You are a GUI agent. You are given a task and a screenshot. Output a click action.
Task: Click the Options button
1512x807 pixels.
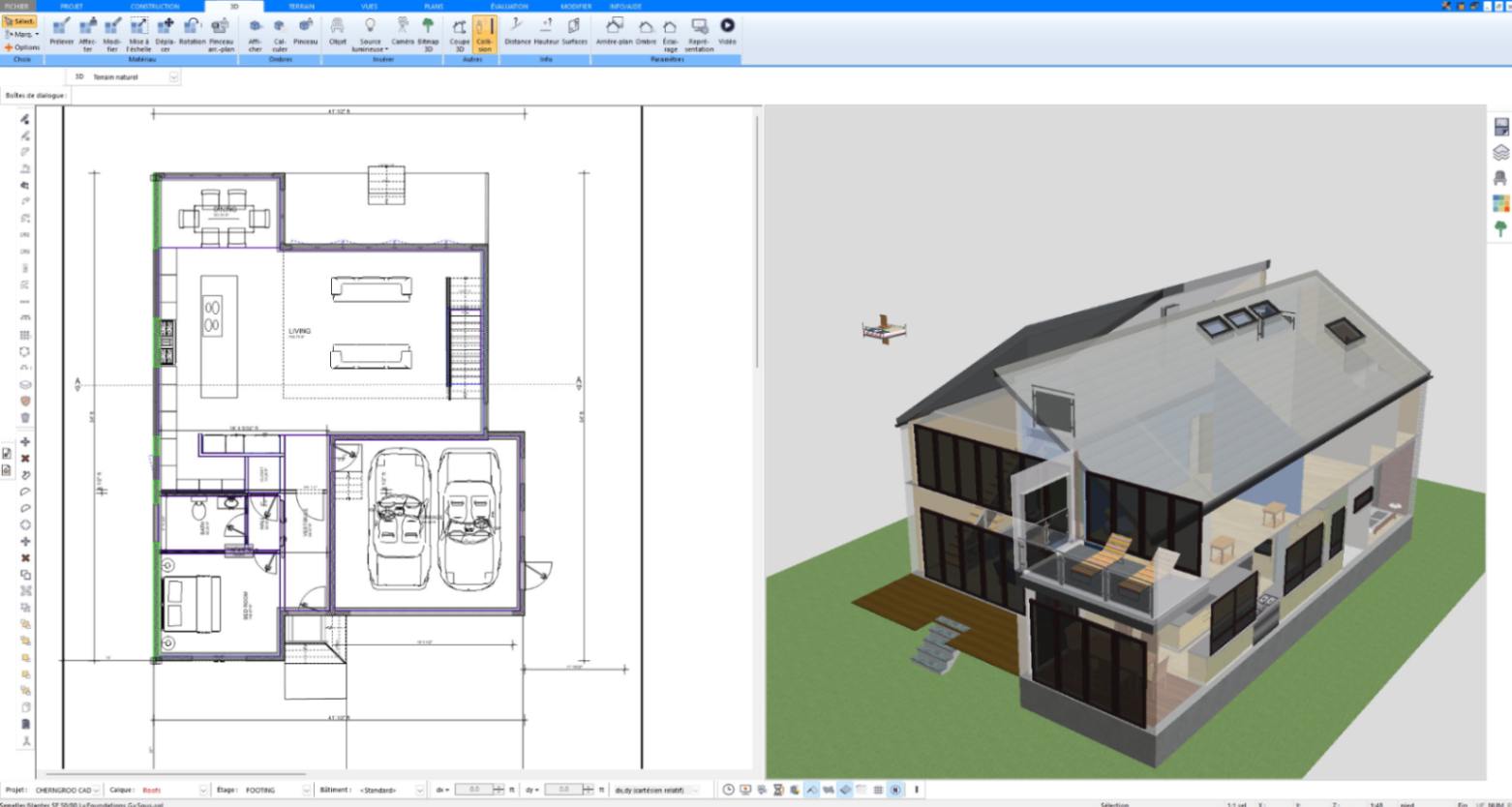click(x=22, y=47)
